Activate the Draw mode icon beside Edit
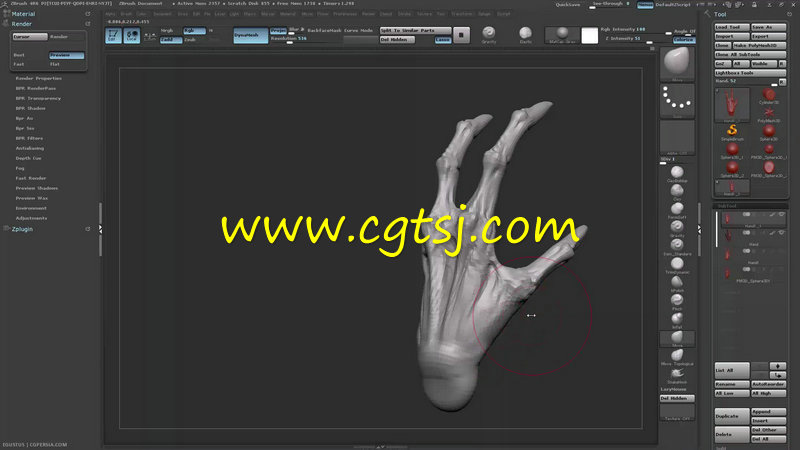The image size is (800, 450). click(x=132, y=35)
